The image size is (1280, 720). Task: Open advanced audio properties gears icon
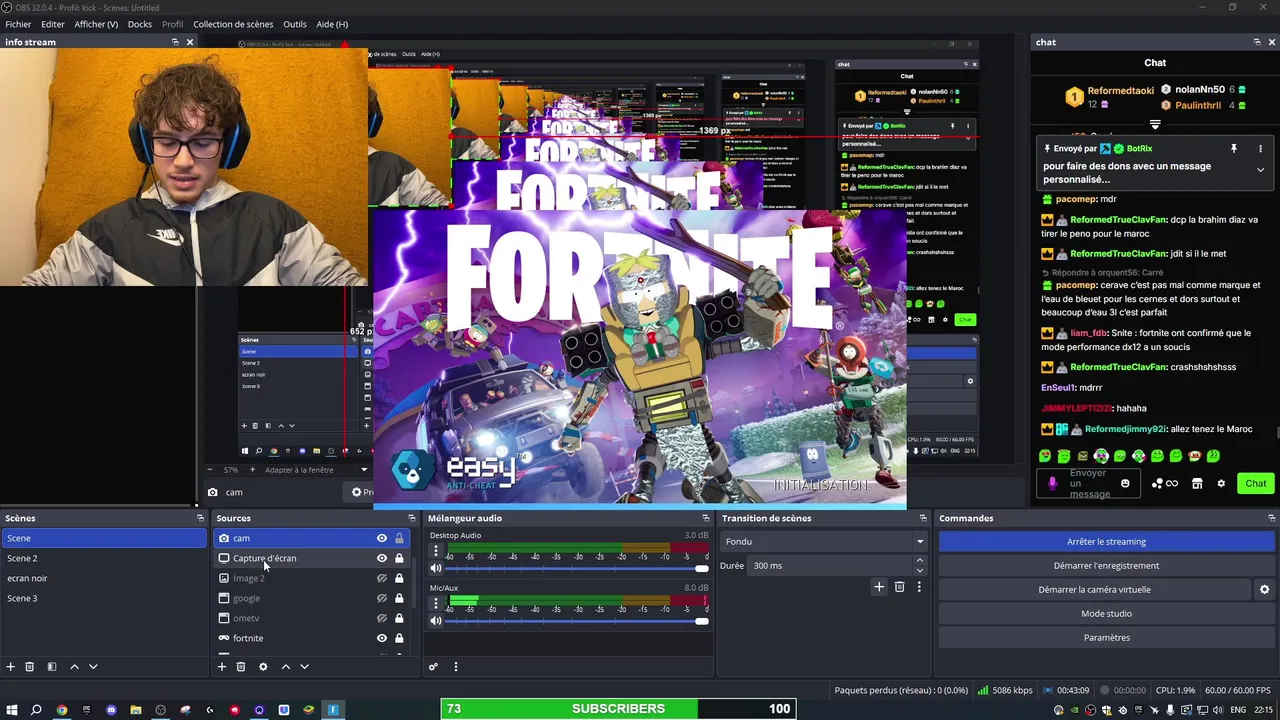pos(433,667)
